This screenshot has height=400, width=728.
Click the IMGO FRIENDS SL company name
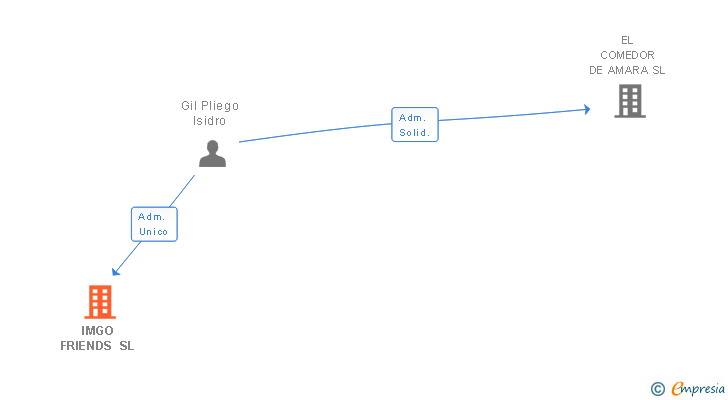pyautogui.click(x=97, y=338)
